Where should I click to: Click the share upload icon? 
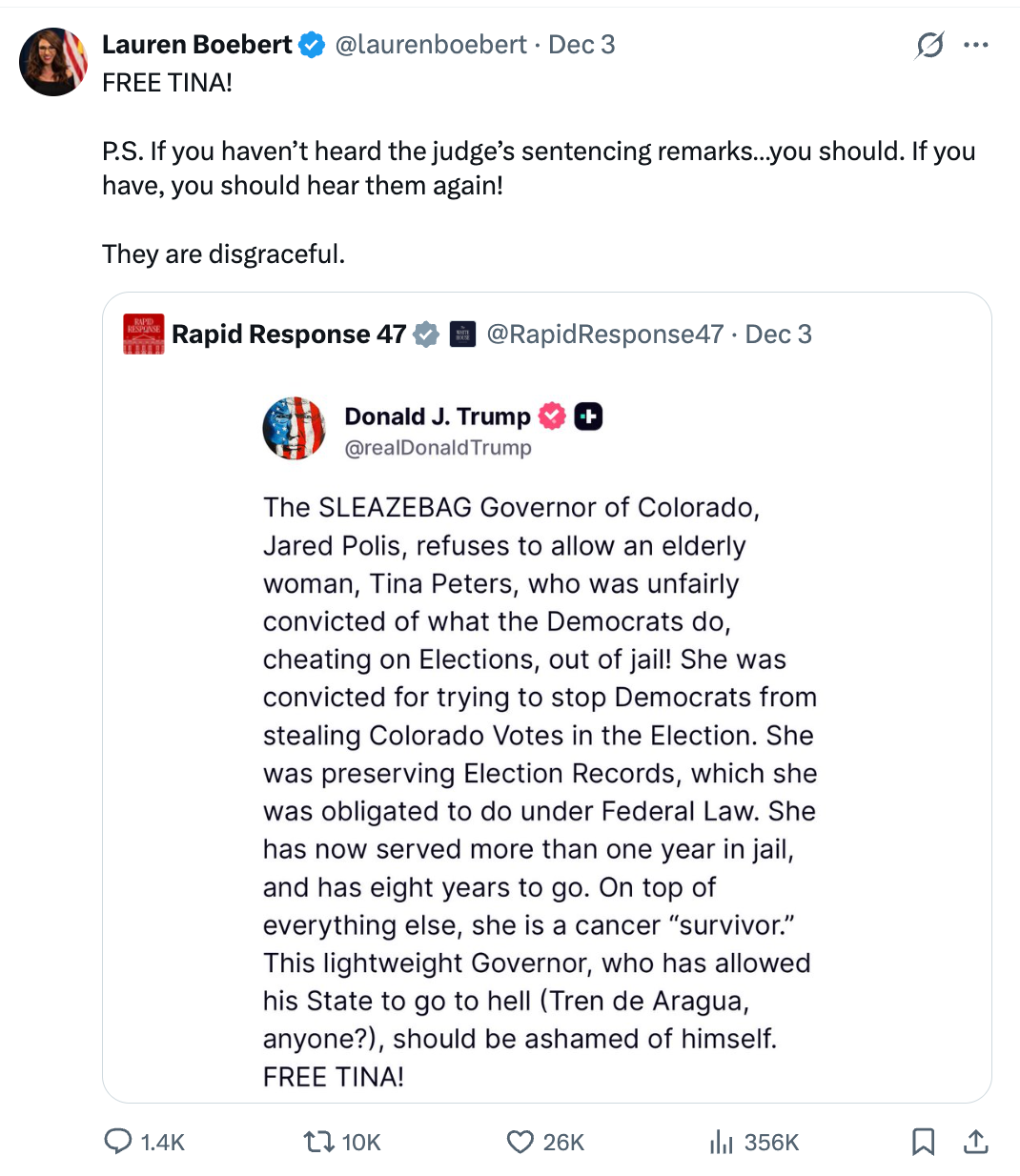(x=975, y=1142)
